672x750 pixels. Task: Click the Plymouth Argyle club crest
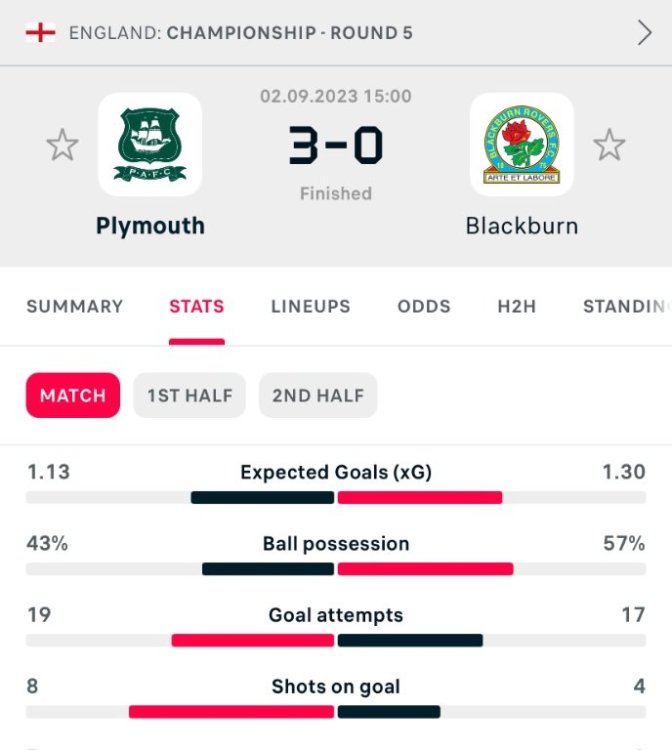coord(150,145)
